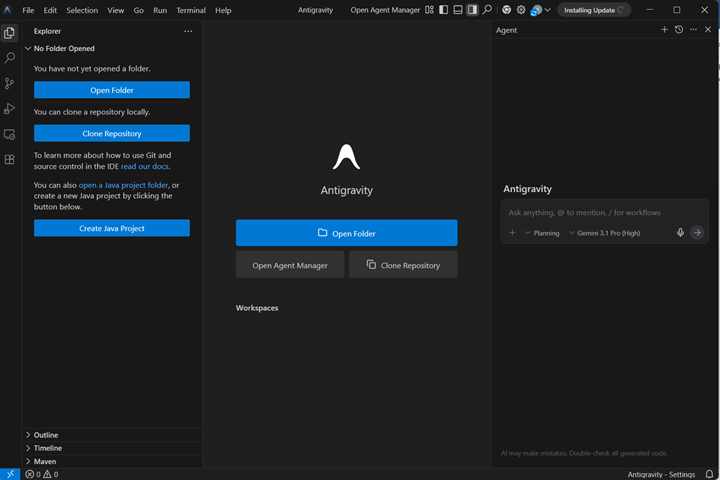Expand the Timeline section

(47, 448)
